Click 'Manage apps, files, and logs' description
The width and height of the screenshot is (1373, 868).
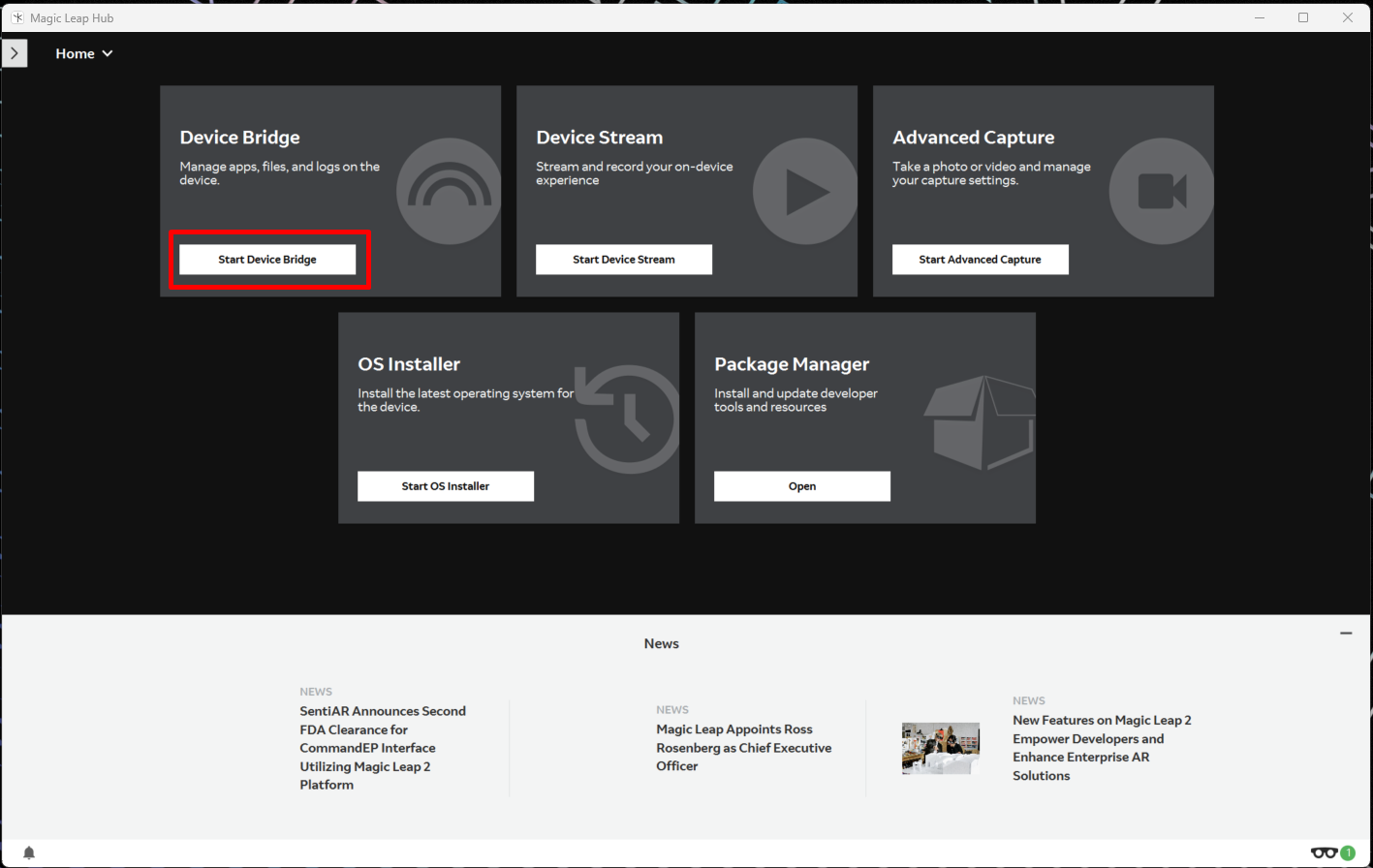[280, 173]
